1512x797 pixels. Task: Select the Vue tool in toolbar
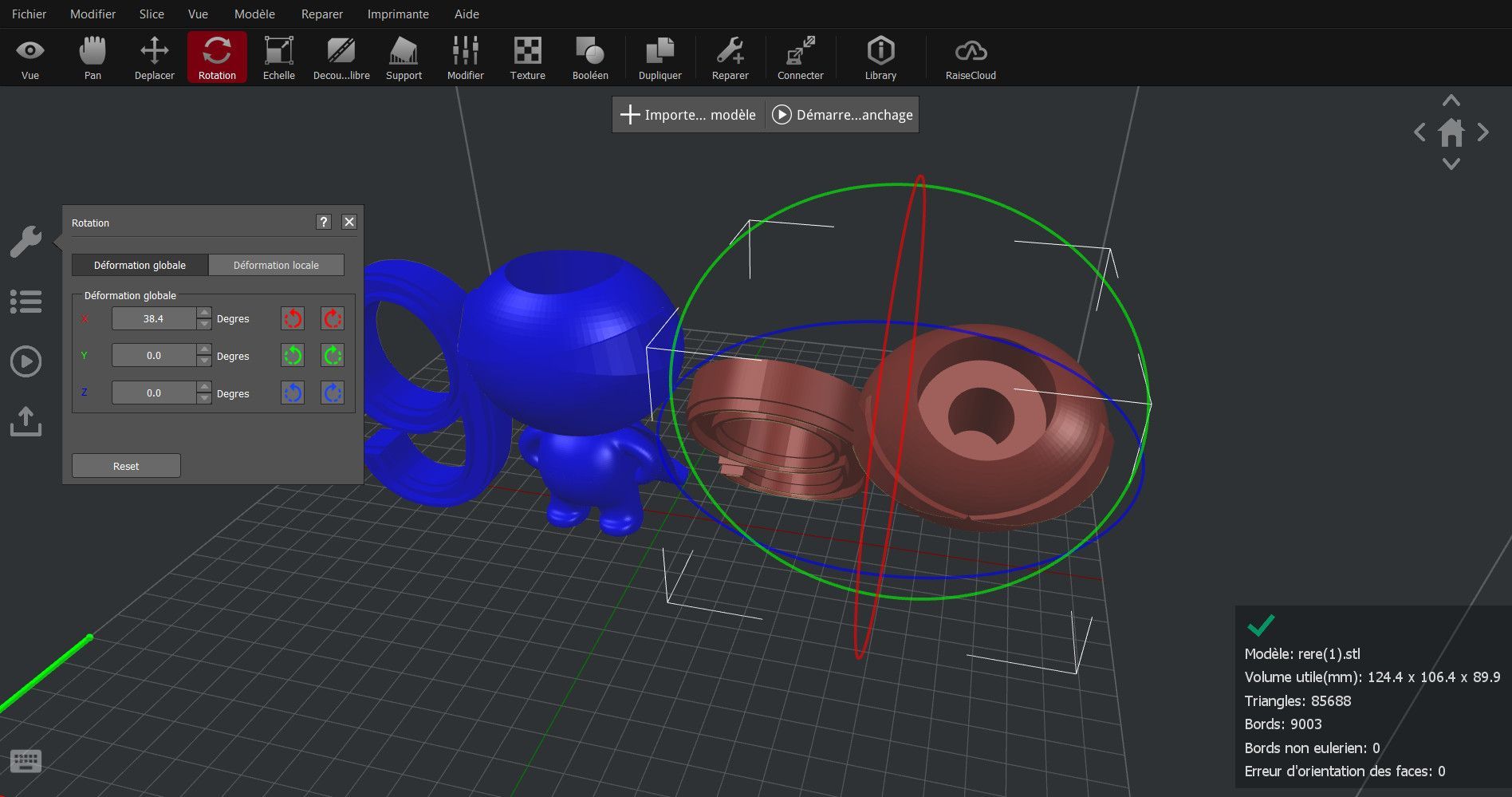click(30, 57)
